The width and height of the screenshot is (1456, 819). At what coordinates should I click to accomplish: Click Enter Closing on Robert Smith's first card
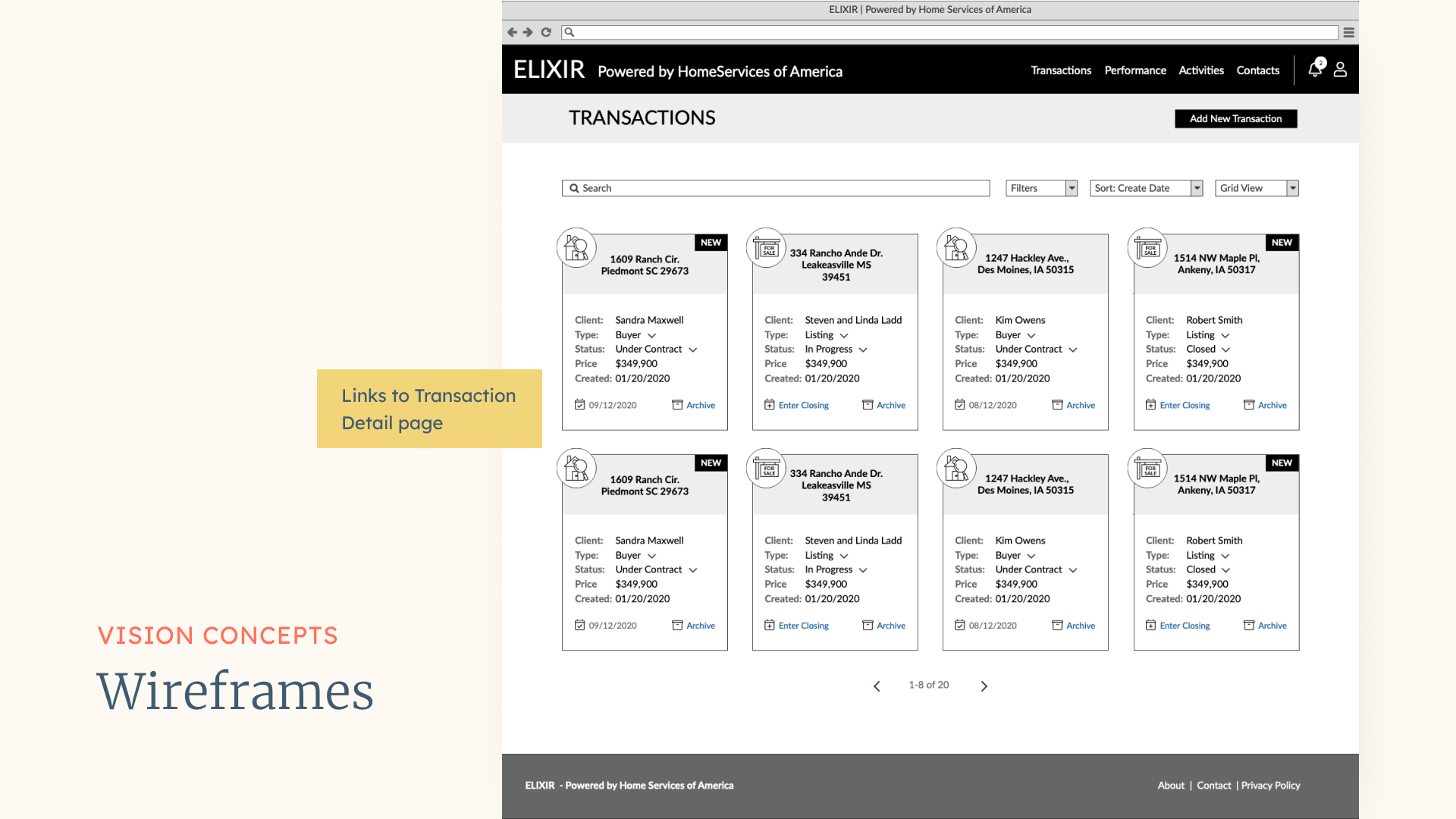(1184, 406)
